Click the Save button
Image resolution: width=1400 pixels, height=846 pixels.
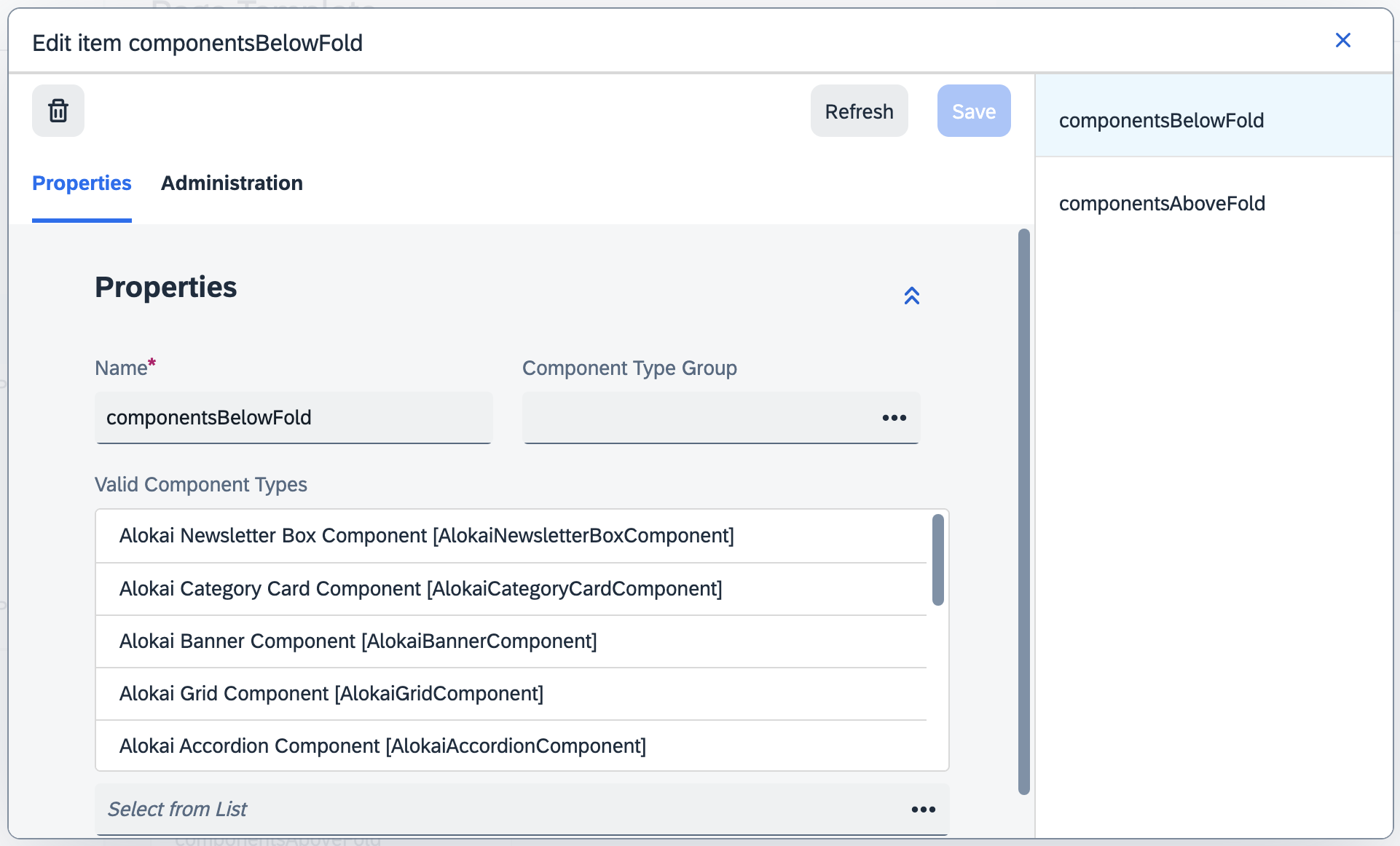click(974, 111)
